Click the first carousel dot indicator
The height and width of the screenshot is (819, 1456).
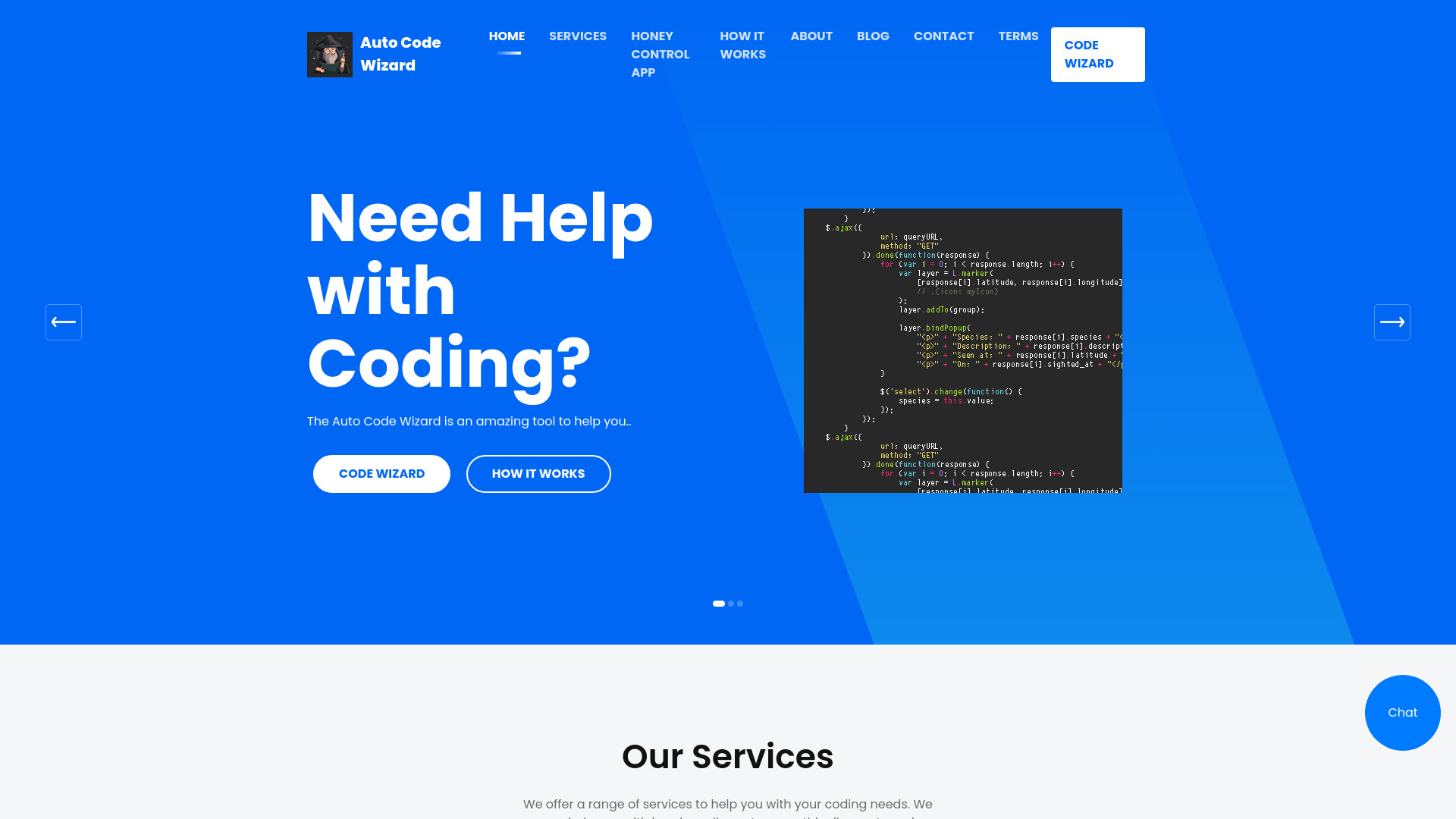click(x=718, y=602)
